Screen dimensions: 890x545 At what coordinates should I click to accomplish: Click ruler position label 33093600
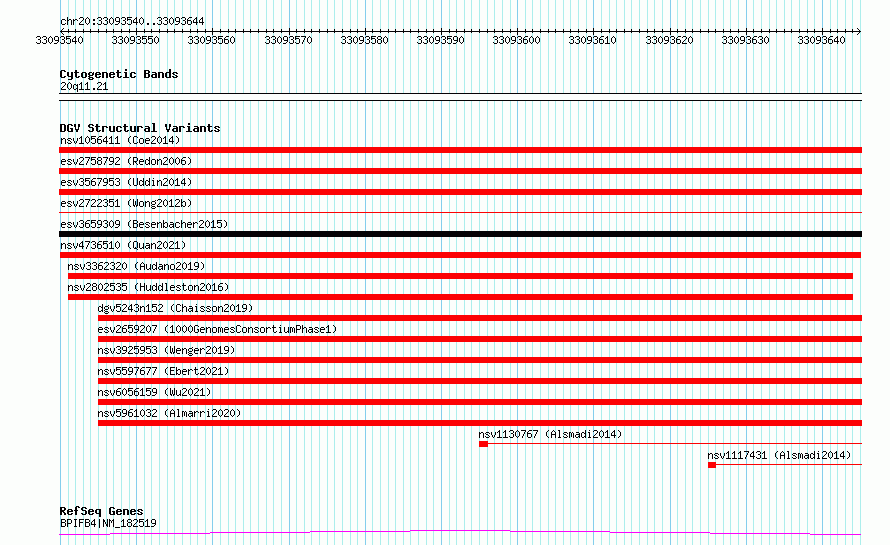(x=517, y=40)
